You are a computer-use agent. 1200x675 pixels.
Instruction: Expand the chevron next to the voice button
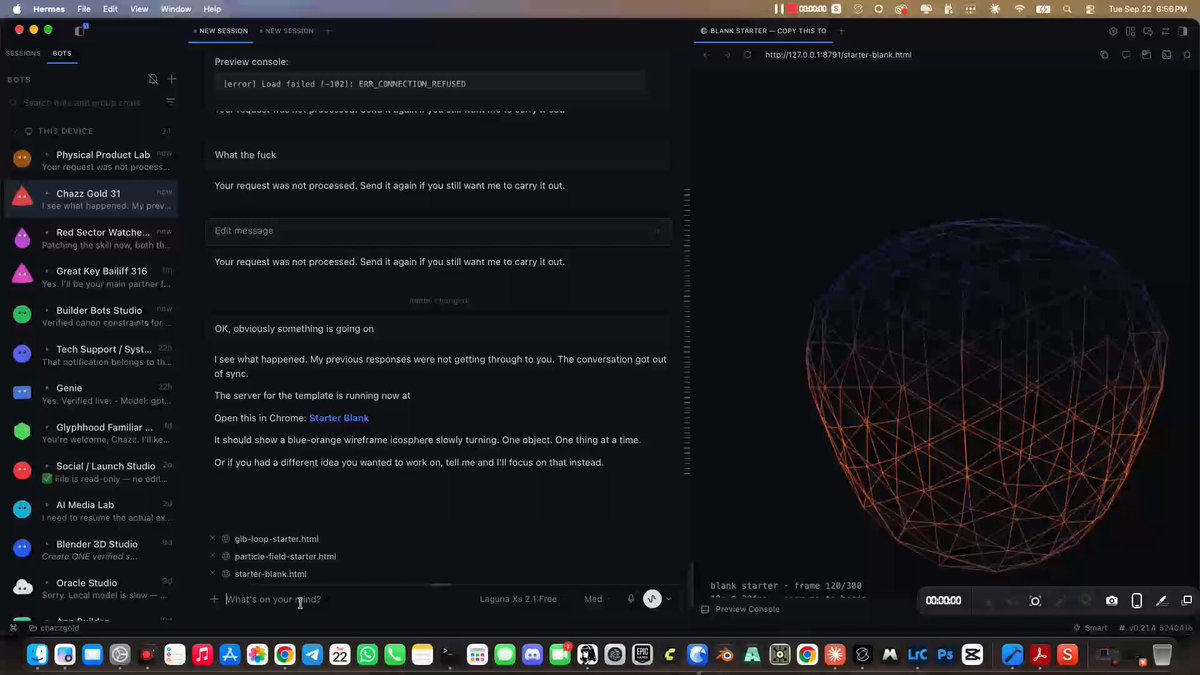tap(669, 599)
